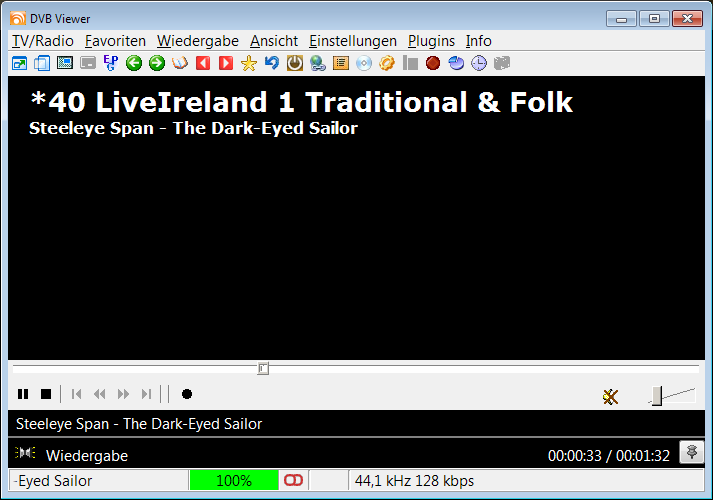Maximize the DVB Viewer window
The width and height of the screenshot is (713, 500).
(654, 19)
